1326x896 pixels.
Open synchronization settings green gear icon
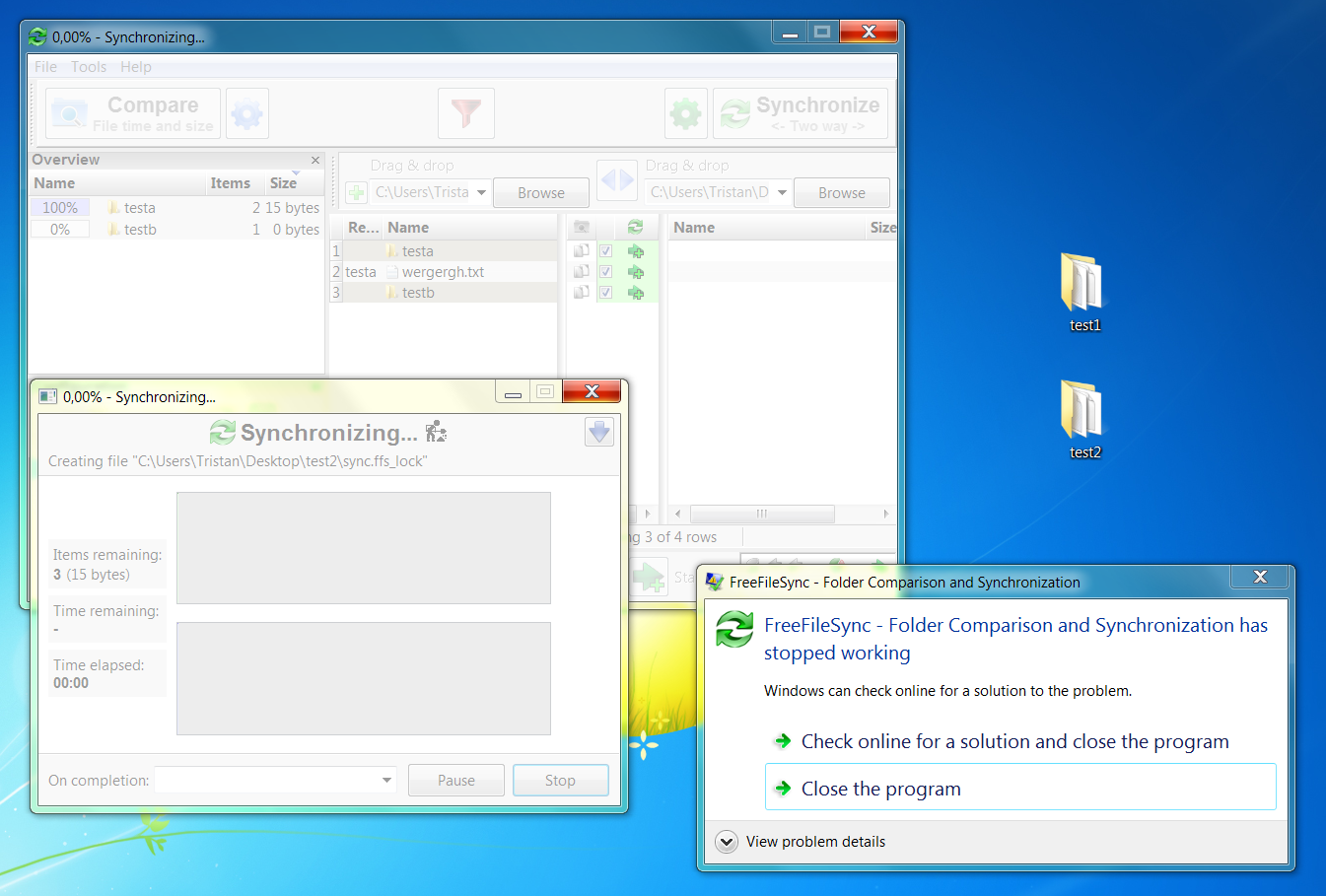pyautogui.click(x=686, y=113)
